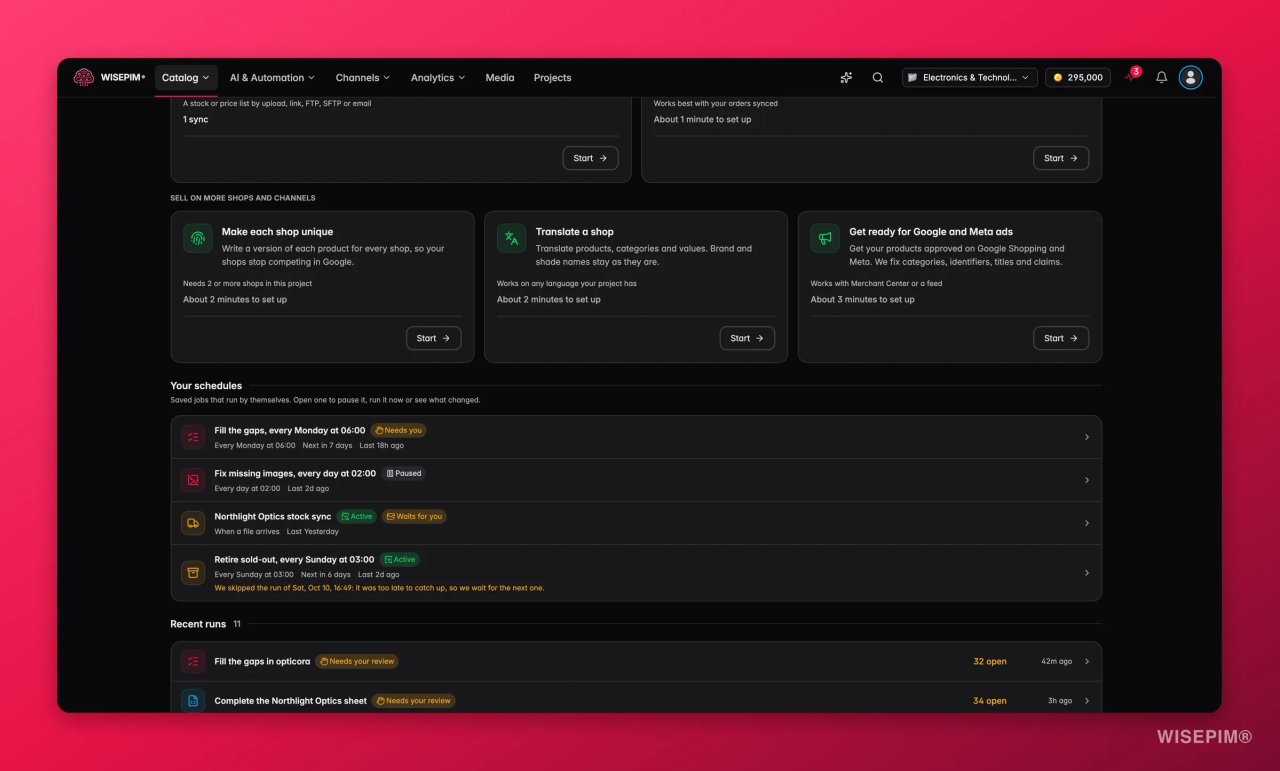This screenshot has width=1280, height=771.
Task: Click the Waits for you badge
Action: [414, 516]
